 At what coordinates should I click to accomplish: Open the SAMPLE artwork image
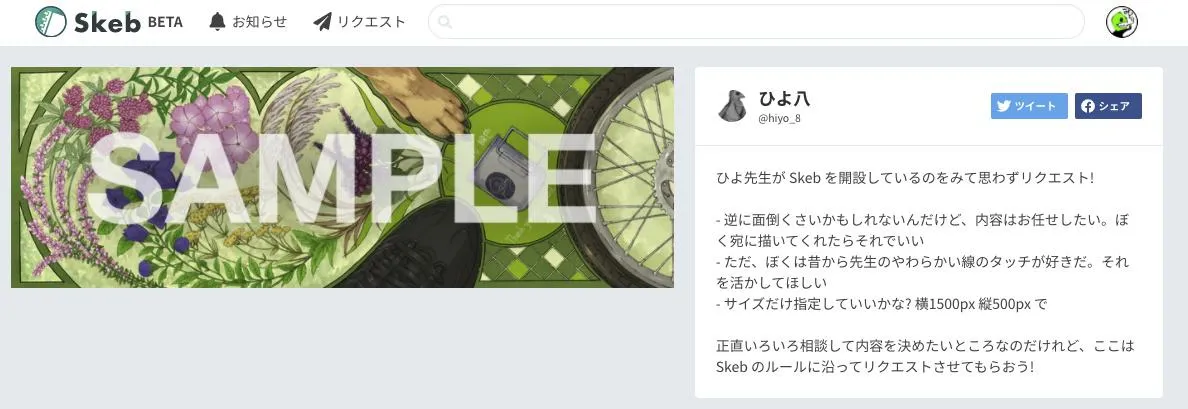342,177
